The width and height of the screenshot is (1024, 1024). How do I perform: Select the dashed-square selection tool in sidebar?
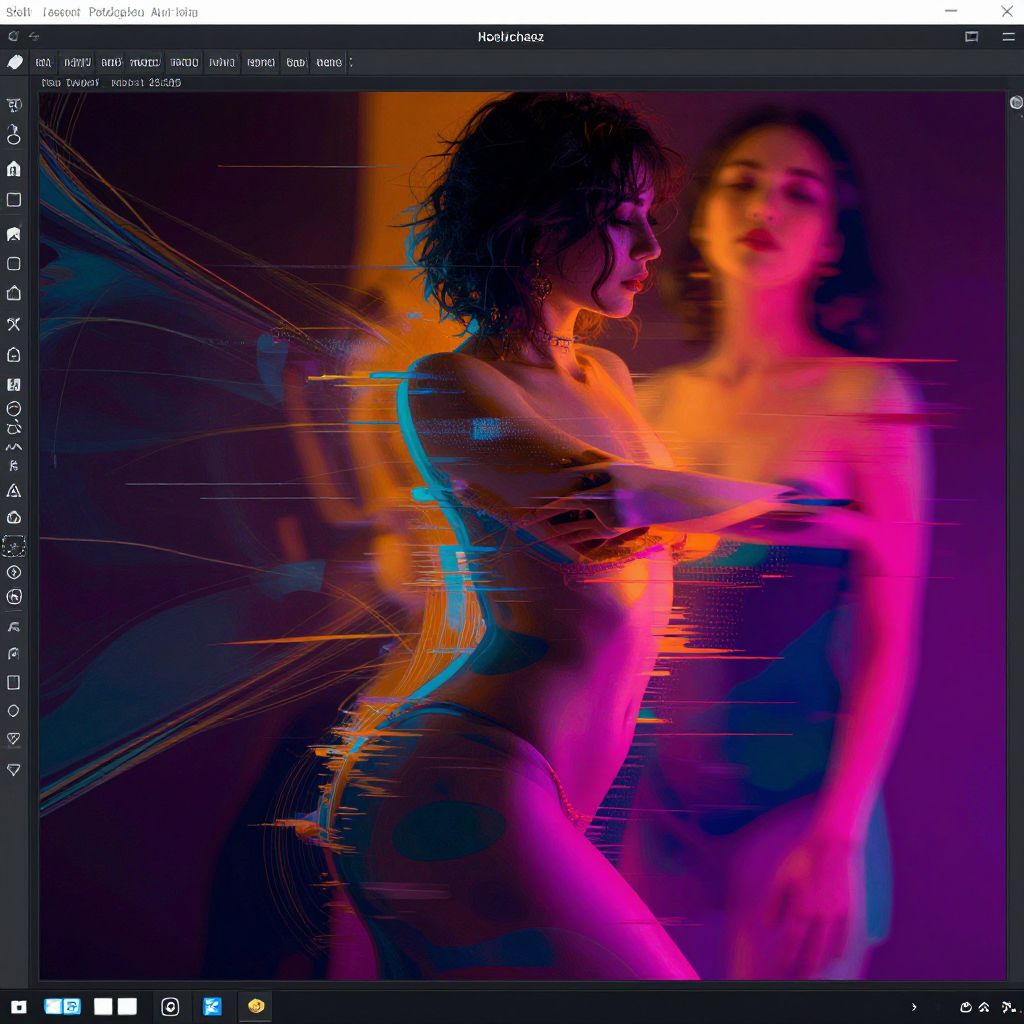pos(14,546)
